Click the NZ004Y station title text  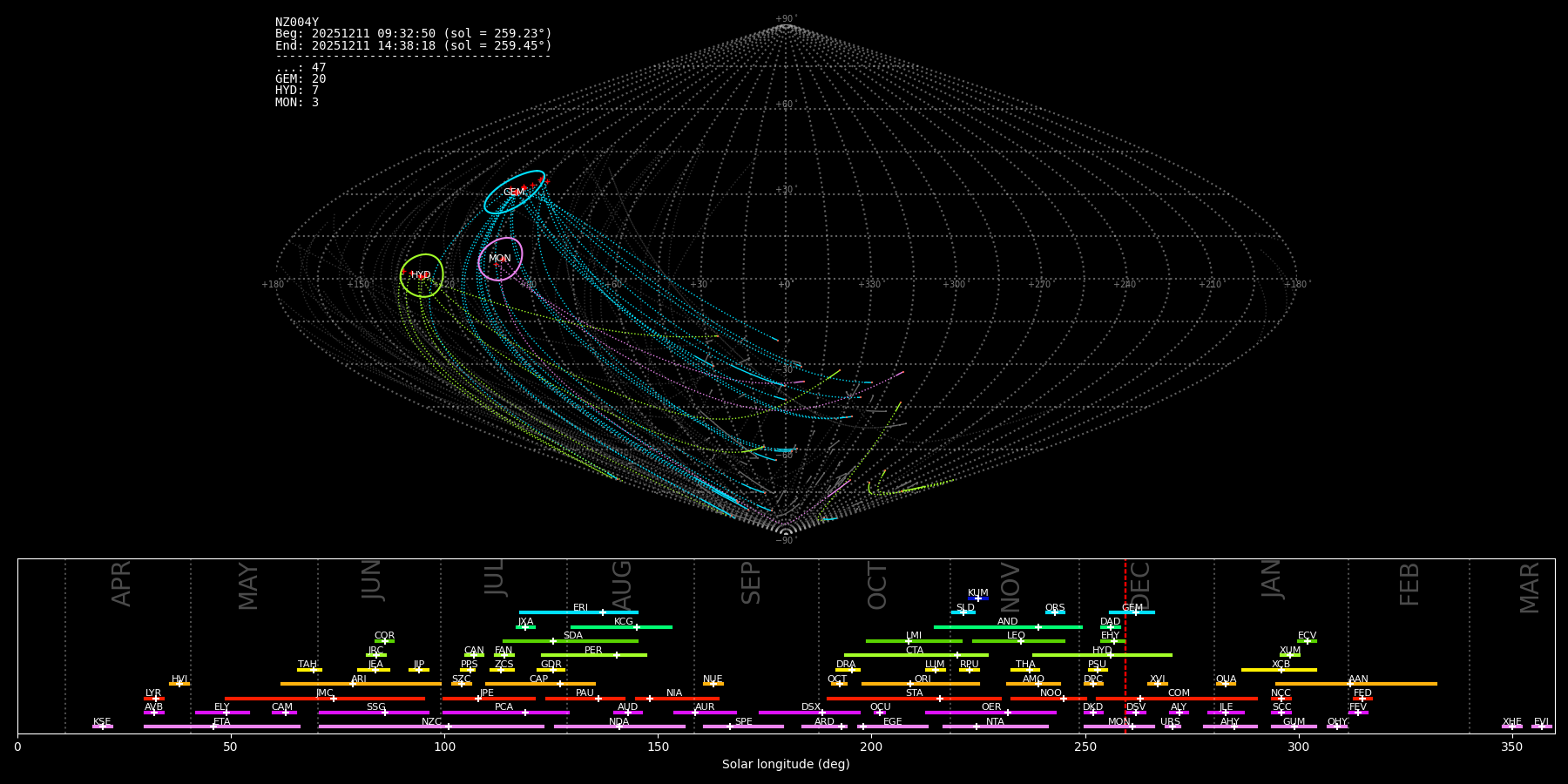pyautogui.click(x=297, y=23)
